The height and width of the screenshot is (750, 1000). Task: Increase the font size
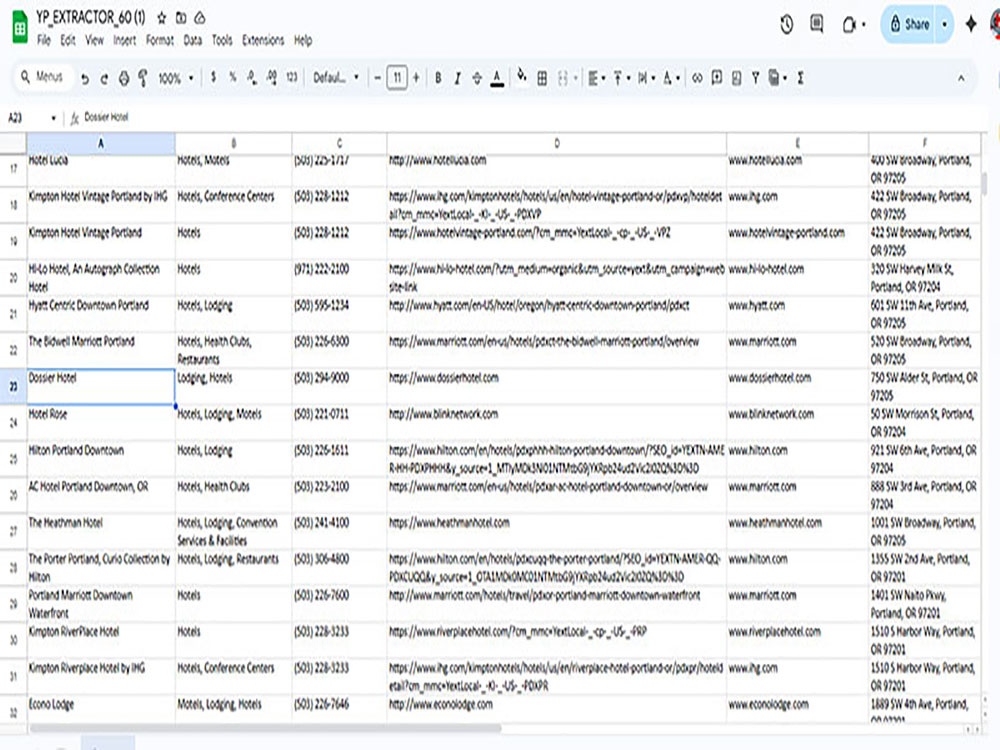pyautogui.click(x=416, y=78)
